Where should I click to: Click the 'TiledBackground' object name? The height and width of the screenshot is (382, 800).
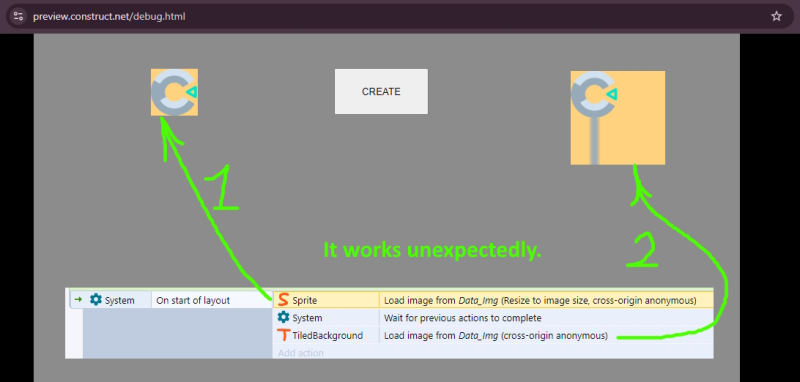click(x=328, y=336)
